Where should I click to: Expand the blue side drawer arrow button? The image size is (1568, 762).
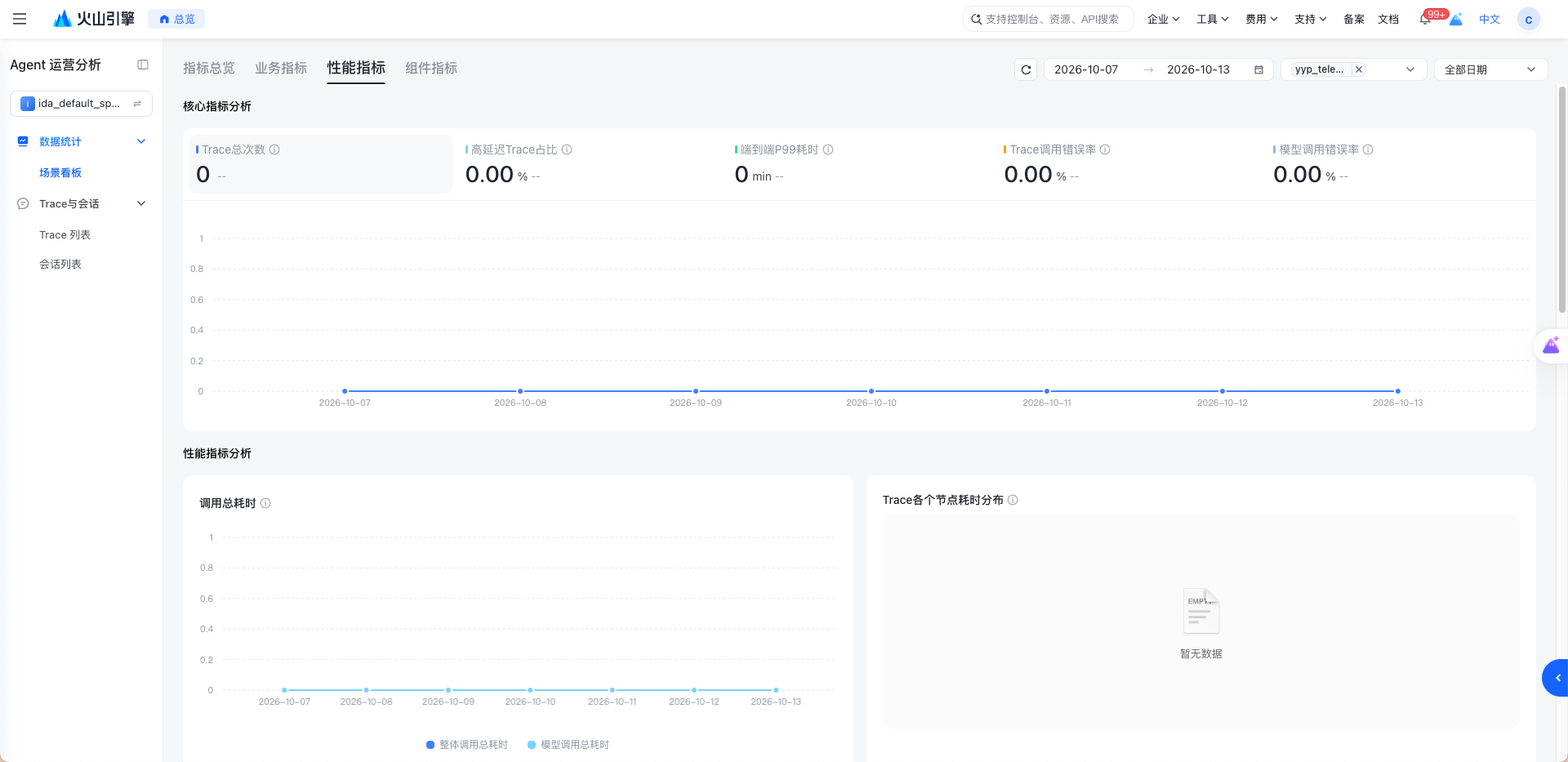pos(1556,678)
